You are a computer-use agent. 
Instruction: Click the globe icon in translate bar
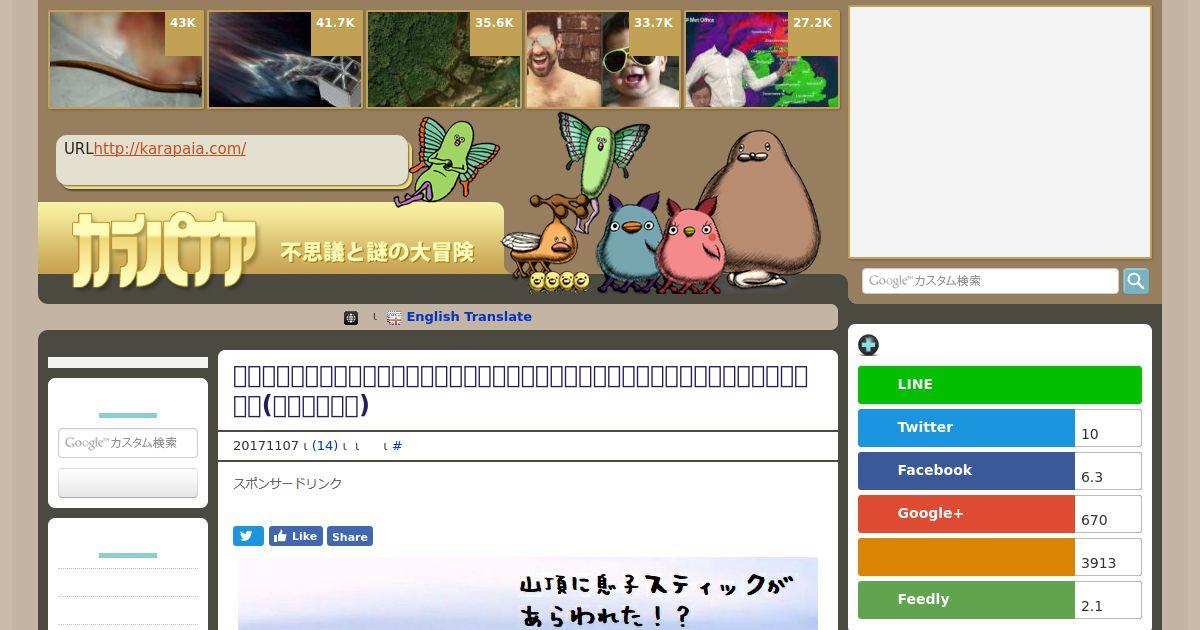[x=351, y=318]
